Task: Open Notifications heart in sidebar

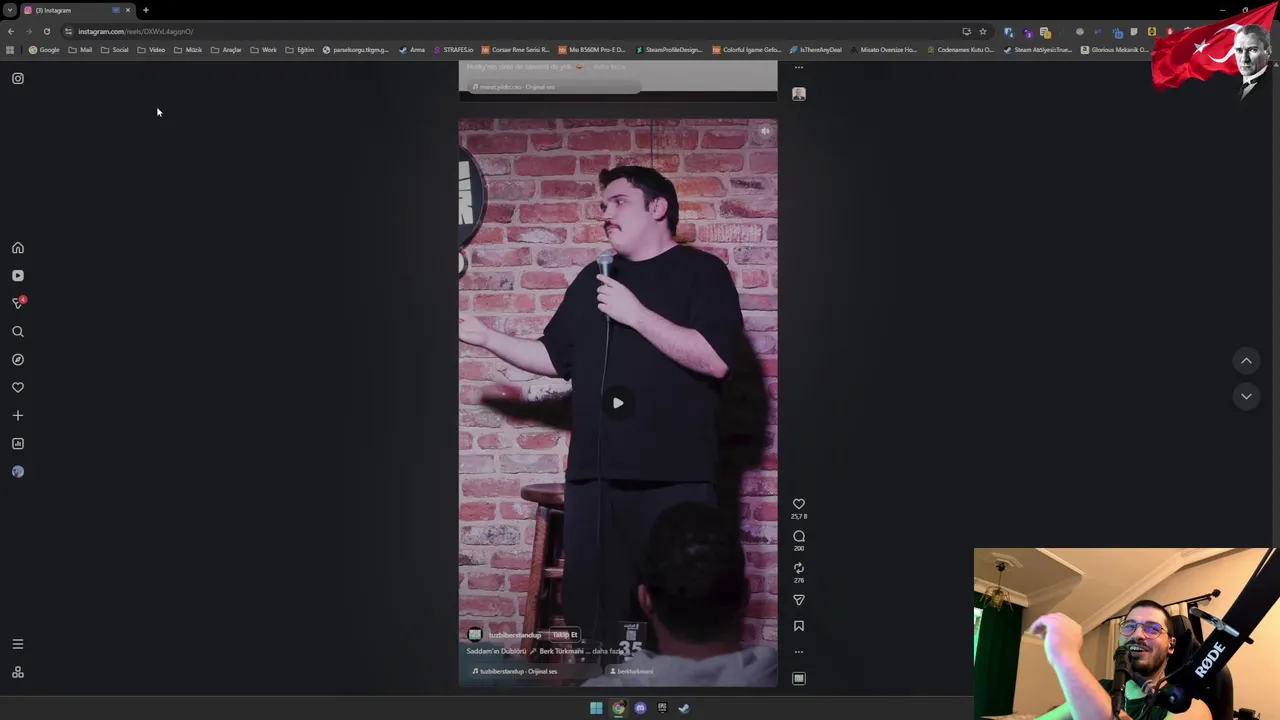Action: click(x=17, y=387)
